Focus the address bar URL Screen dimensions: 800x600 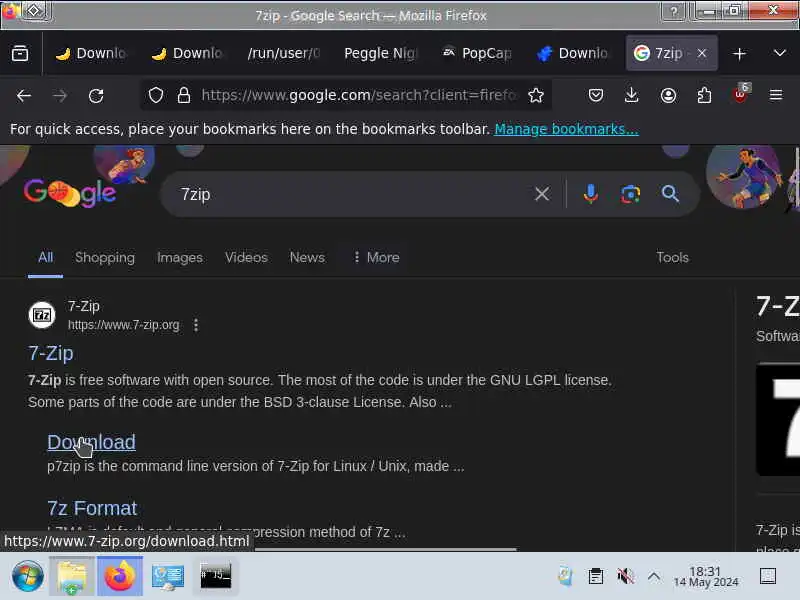(x=359, y=95)
